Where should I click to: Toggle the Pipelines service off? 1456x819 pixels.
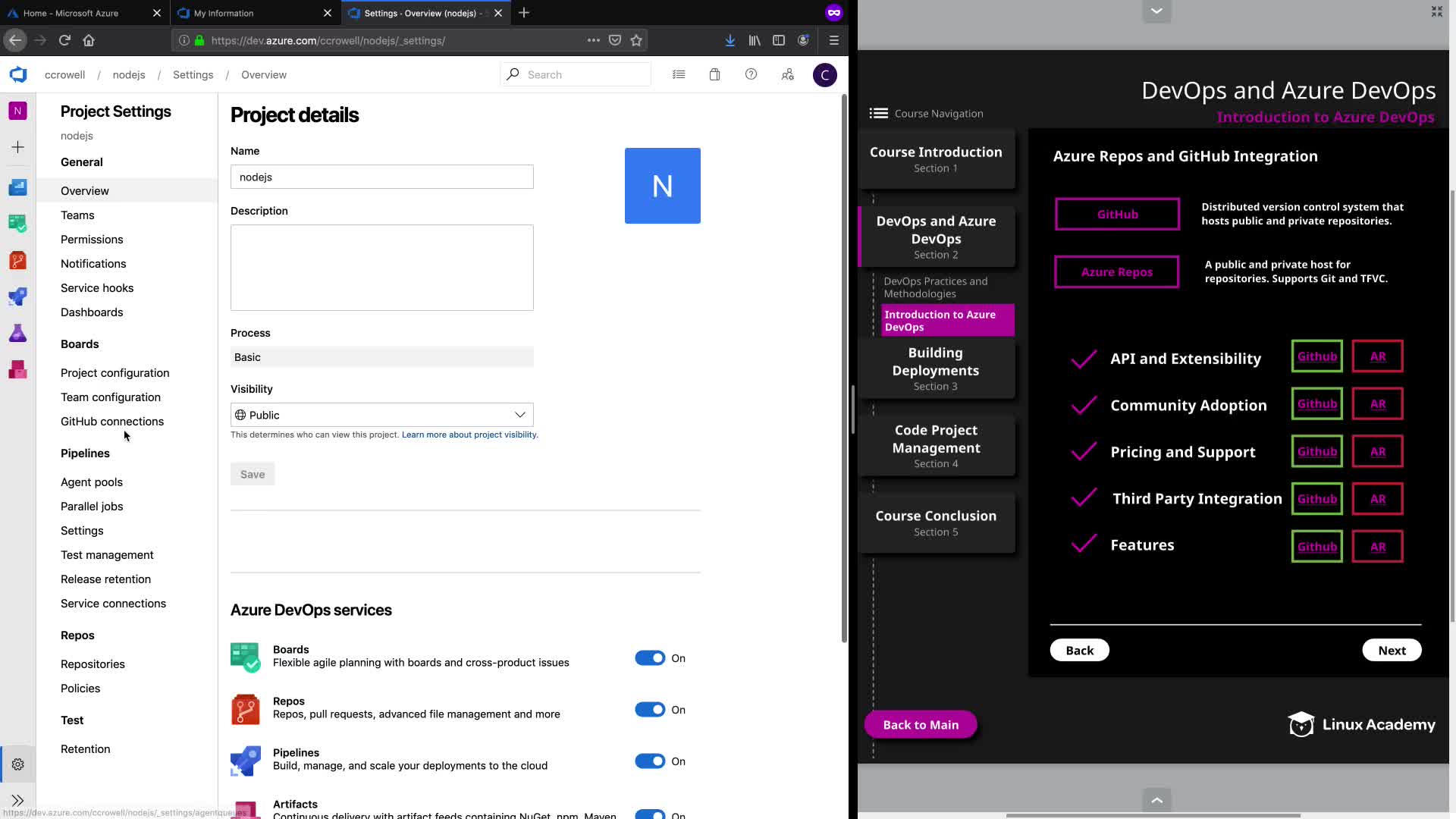point(650,761)
